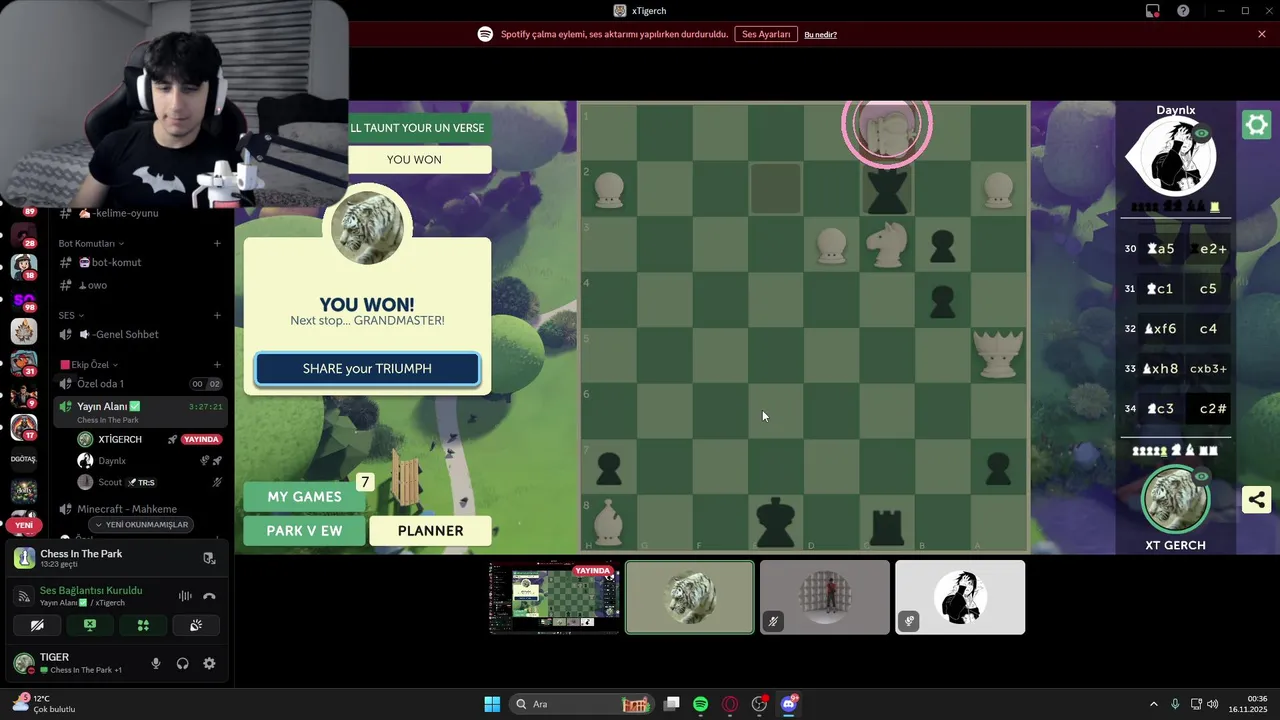
Task: Click the red YENİ server indicator
Action: [x=24, y=525]
